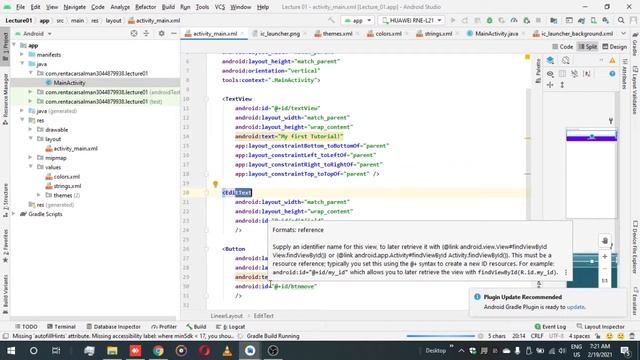Click the design surface layers icon
The width and height of the screenshot is (640, 360).
coord(550,60)
